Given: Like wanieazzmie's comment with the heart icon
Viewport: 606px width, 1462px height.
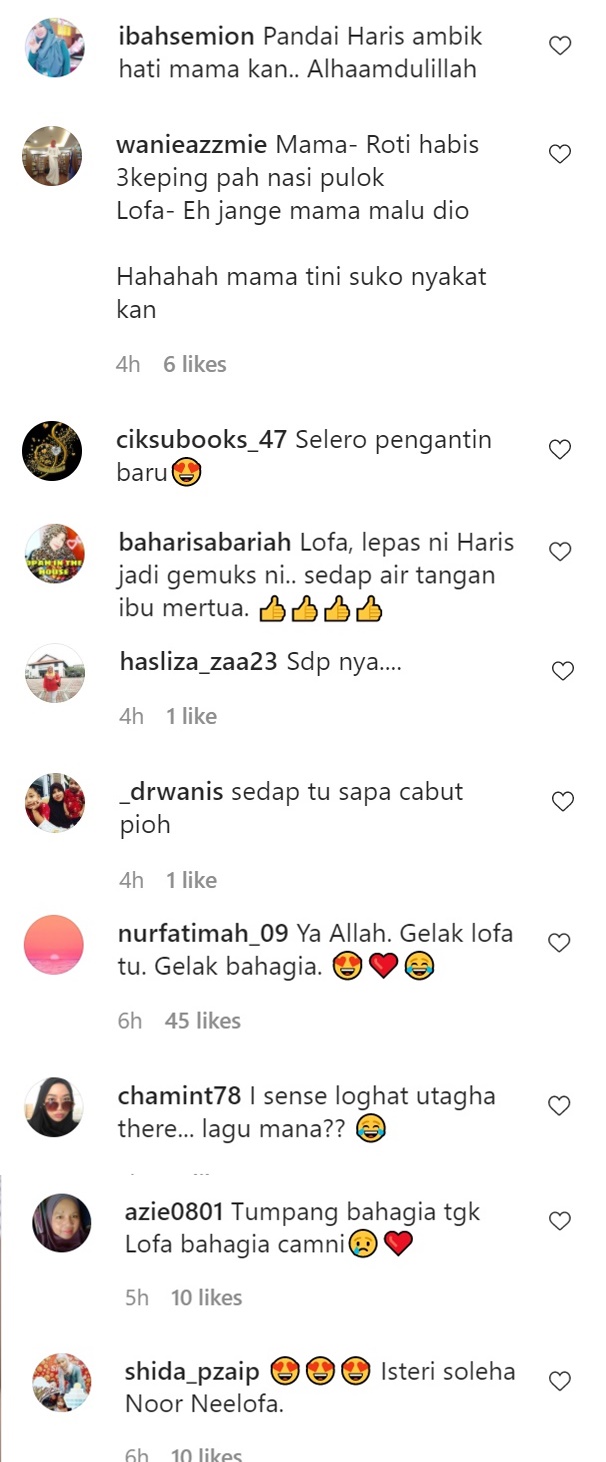Looking at the screenshot, I should click(x=561, y=153).
